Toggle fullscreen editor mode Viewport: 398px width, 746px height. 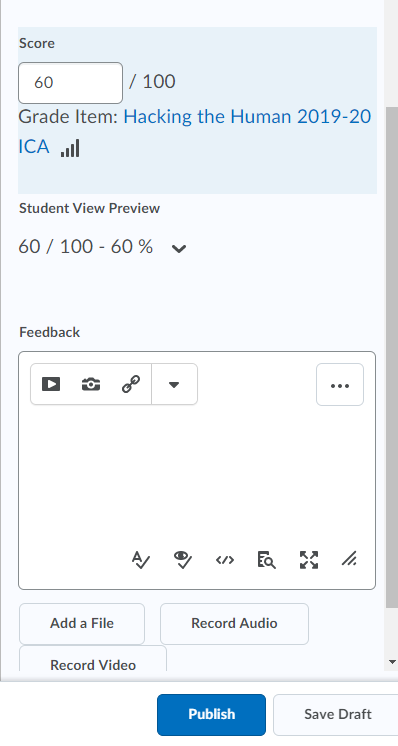(309, 560)
